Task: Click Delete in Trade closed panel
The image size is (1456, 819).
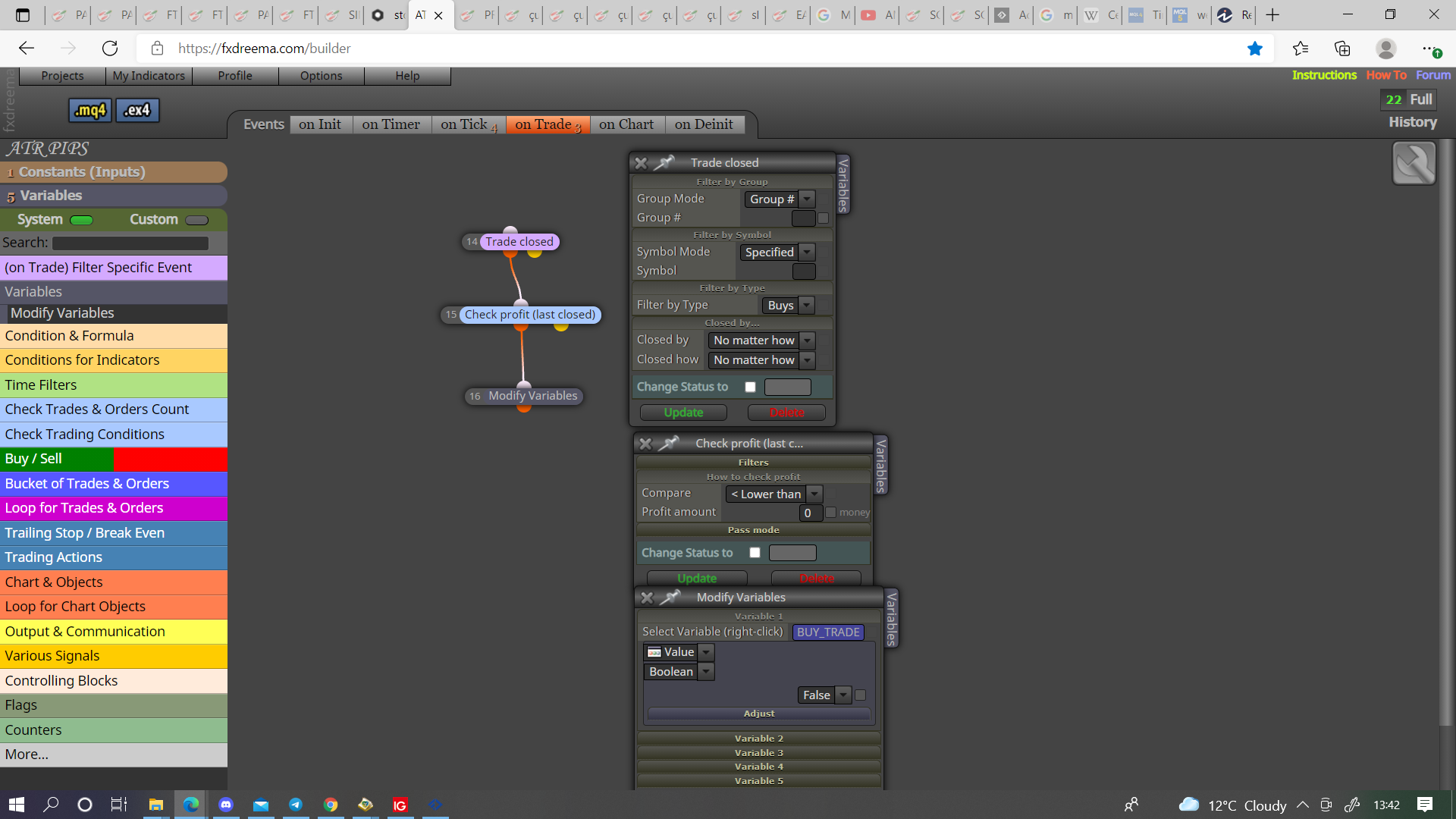Action: point(786,413)
